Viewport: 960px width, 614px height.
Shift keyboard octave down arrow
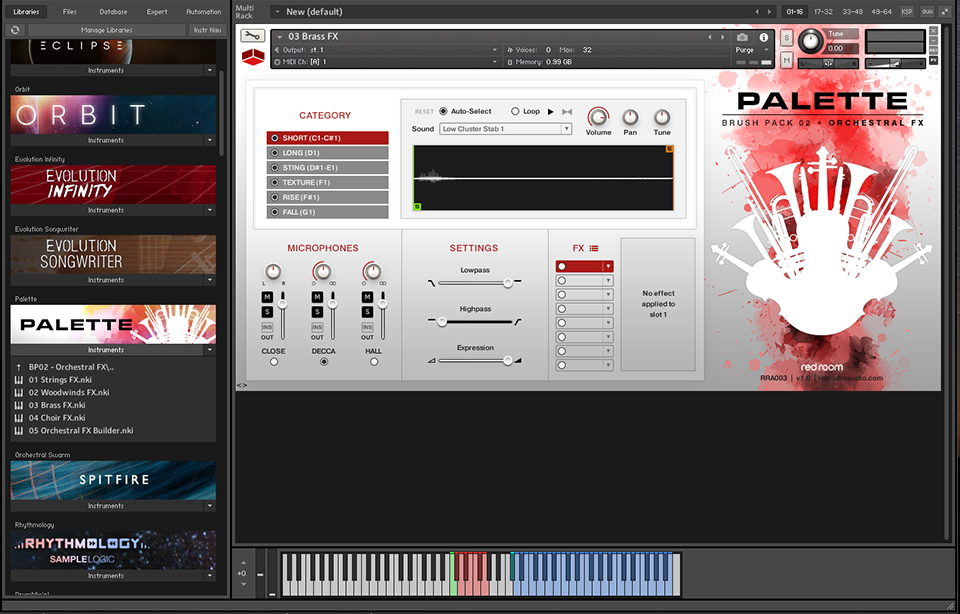pyautogui.click(x=243, y=584)
